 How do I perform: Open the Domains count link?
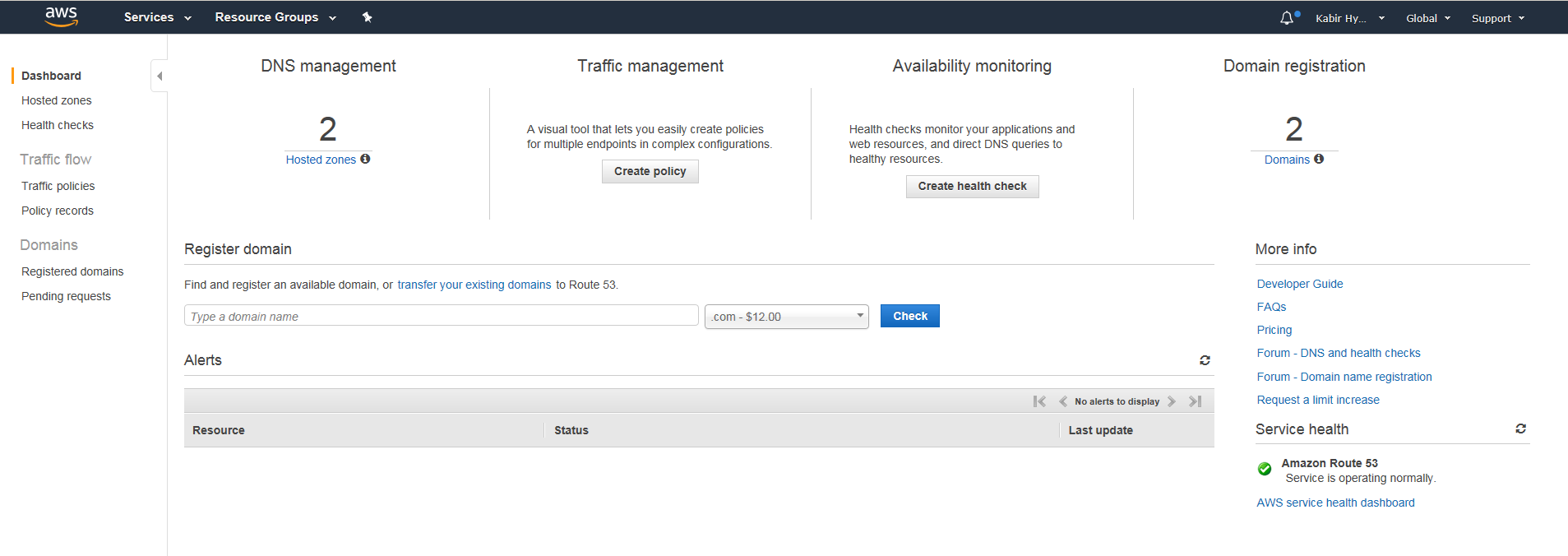point(1287,160)
